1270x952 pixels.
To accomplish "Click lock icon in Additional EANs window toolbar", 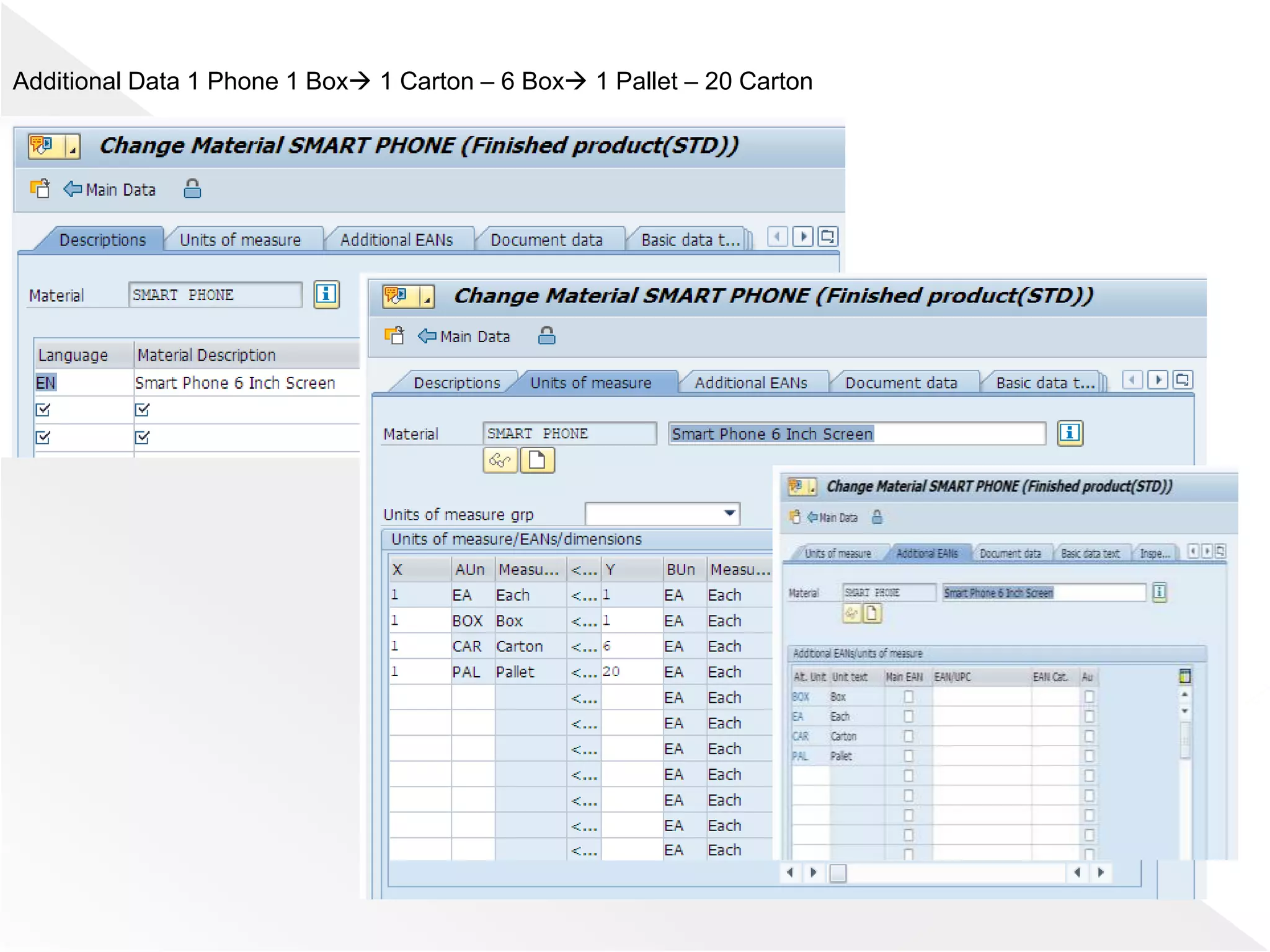I will pyautogui.click(x=877, y=517).
